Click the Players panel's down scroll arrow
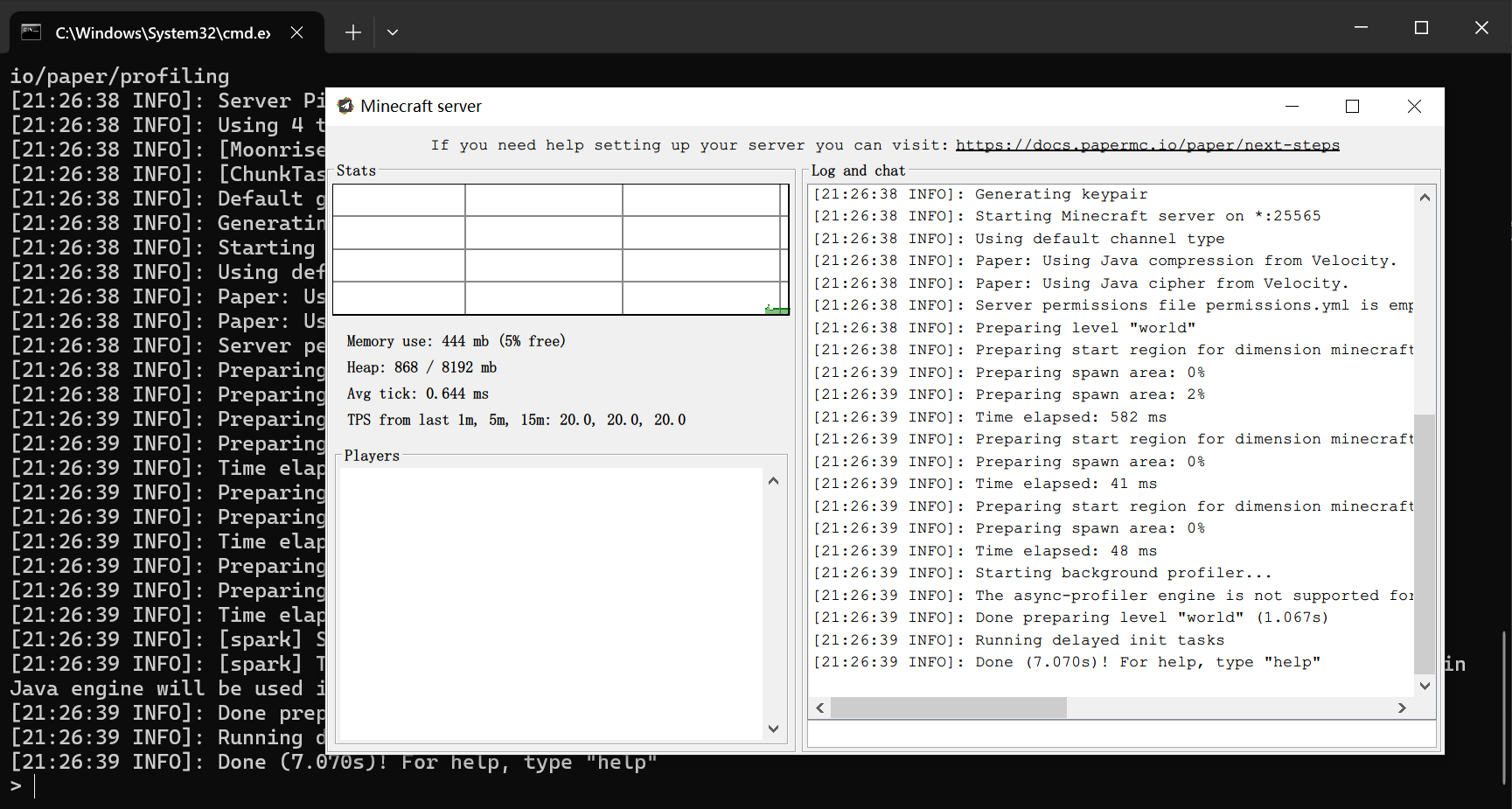Viewport: 1512px width, 809px height. tap(773, 728)
